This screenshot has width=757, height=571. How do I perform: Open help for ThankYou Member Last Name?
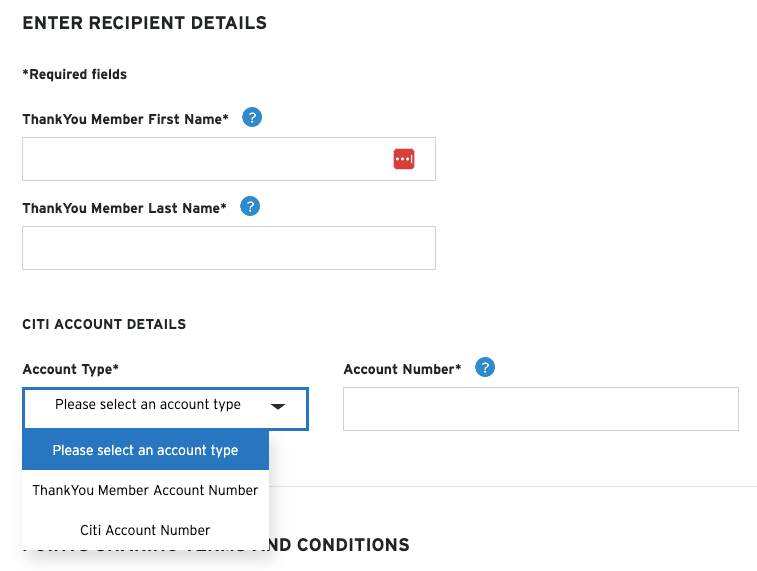(x=250, y=206)
